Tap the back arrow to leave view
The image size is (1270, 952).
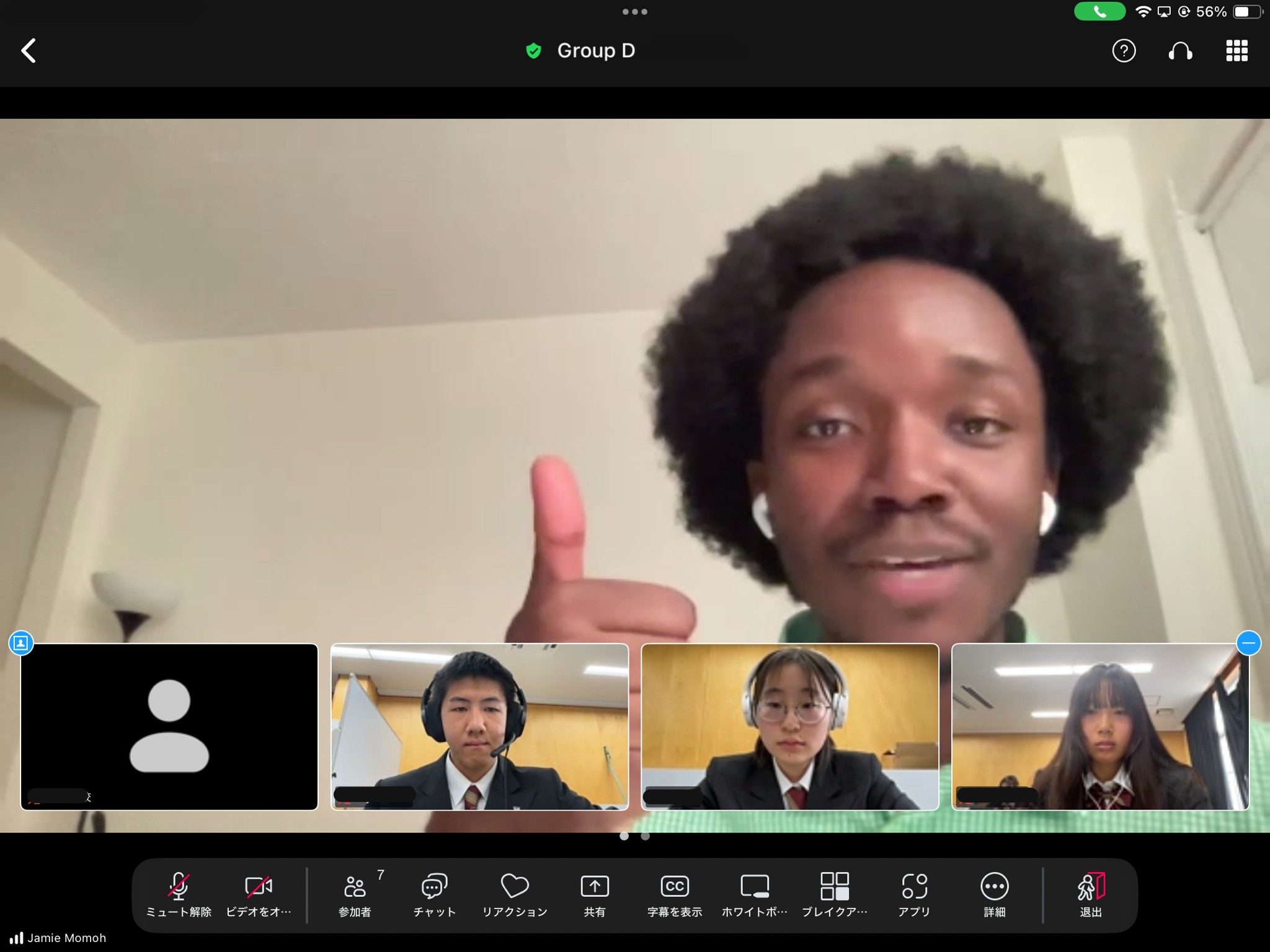point(29,51)
